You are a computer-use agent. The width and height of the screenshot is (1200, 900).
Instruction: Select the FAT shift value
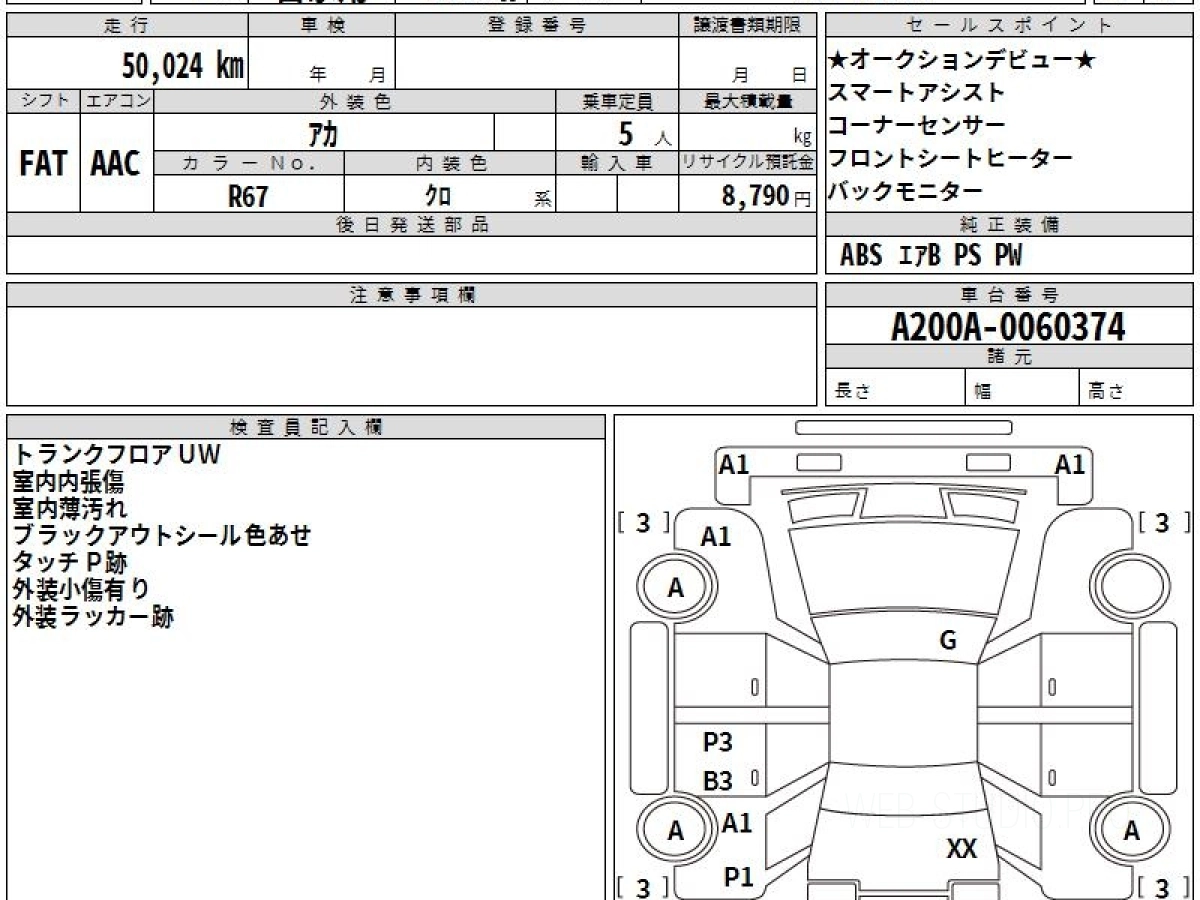pyautogui.click(x=43, y=163)
